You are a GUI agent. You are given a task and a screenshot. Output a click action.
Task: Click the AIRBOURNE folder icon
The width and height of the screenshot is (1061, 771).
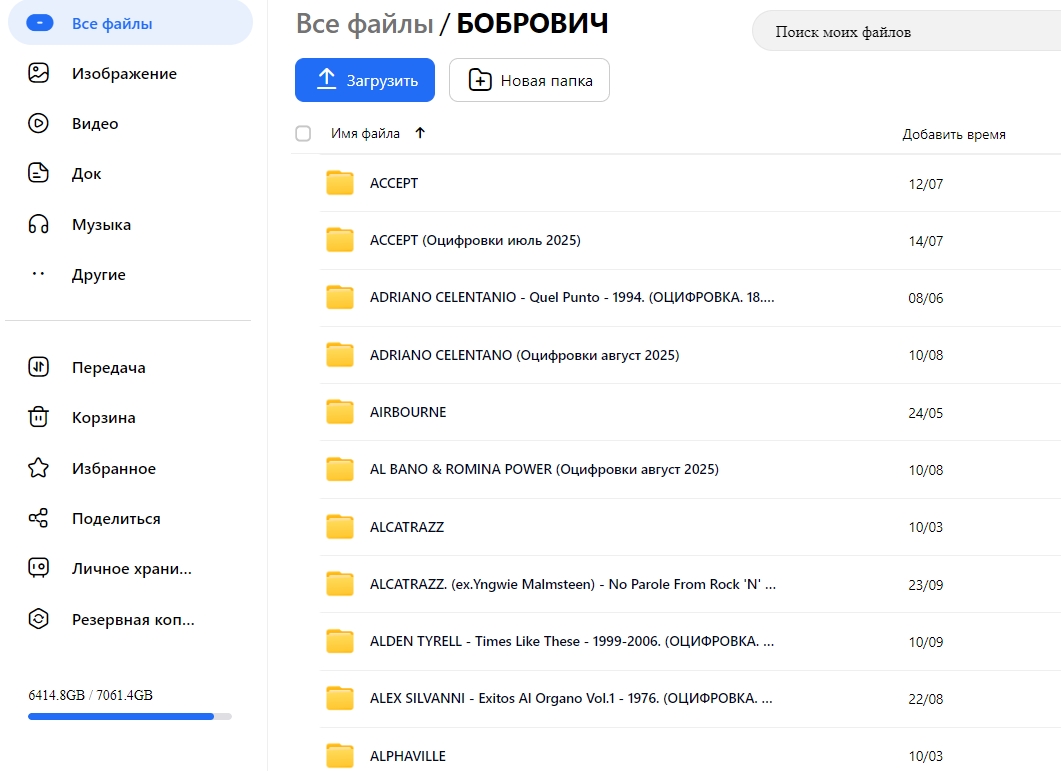[340, 412]
